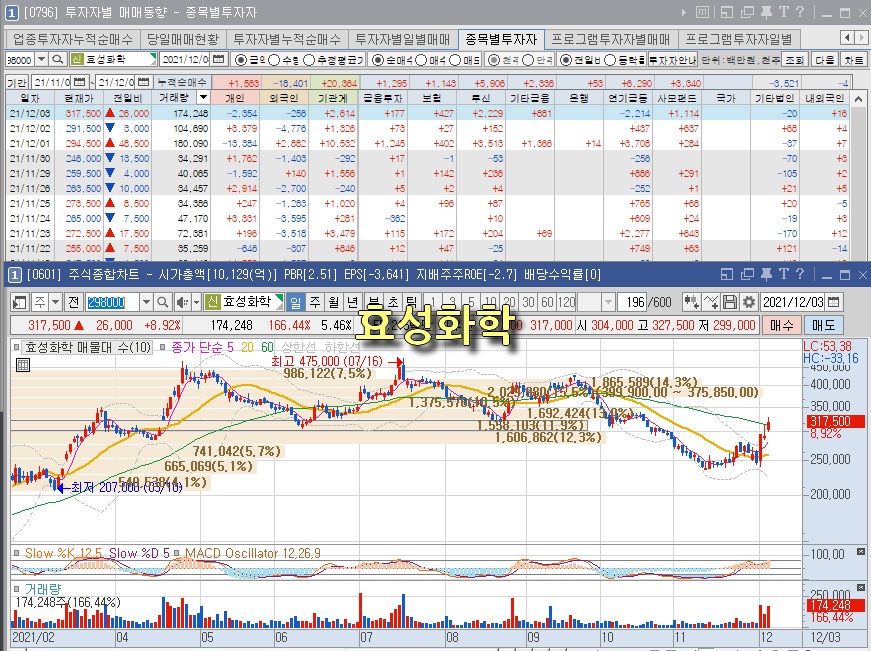Click the grid table icon on chart area
This screenshot has height=651, width=871.
(23, 365)
